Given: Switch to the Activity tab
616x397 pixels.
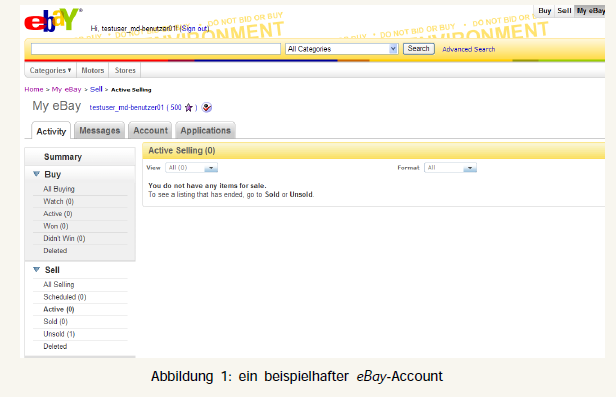Looking at the screenshot, I should 51,131.
